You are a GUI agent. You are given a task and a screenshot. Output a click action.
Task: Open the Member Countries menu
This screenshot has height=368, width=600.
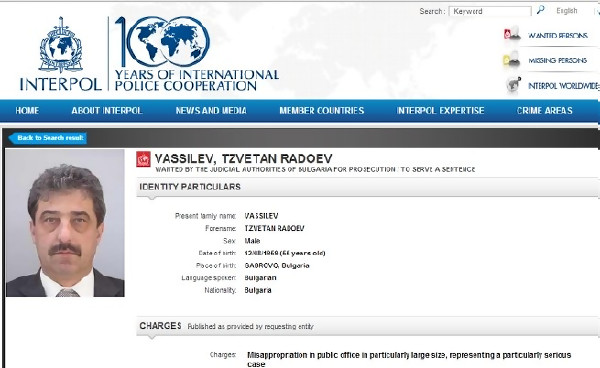point(322,111)
